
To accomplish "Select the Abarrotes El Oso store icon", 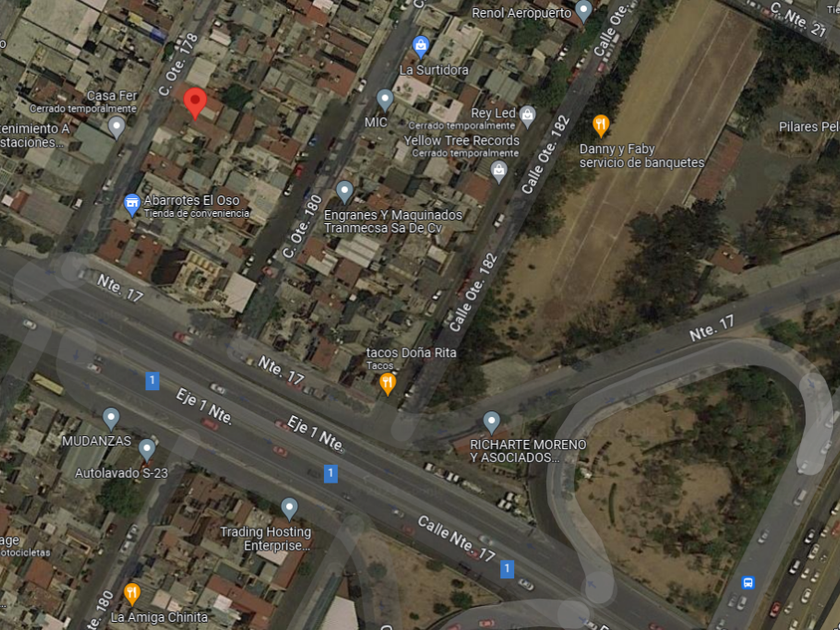I will [x=132, y=205].
